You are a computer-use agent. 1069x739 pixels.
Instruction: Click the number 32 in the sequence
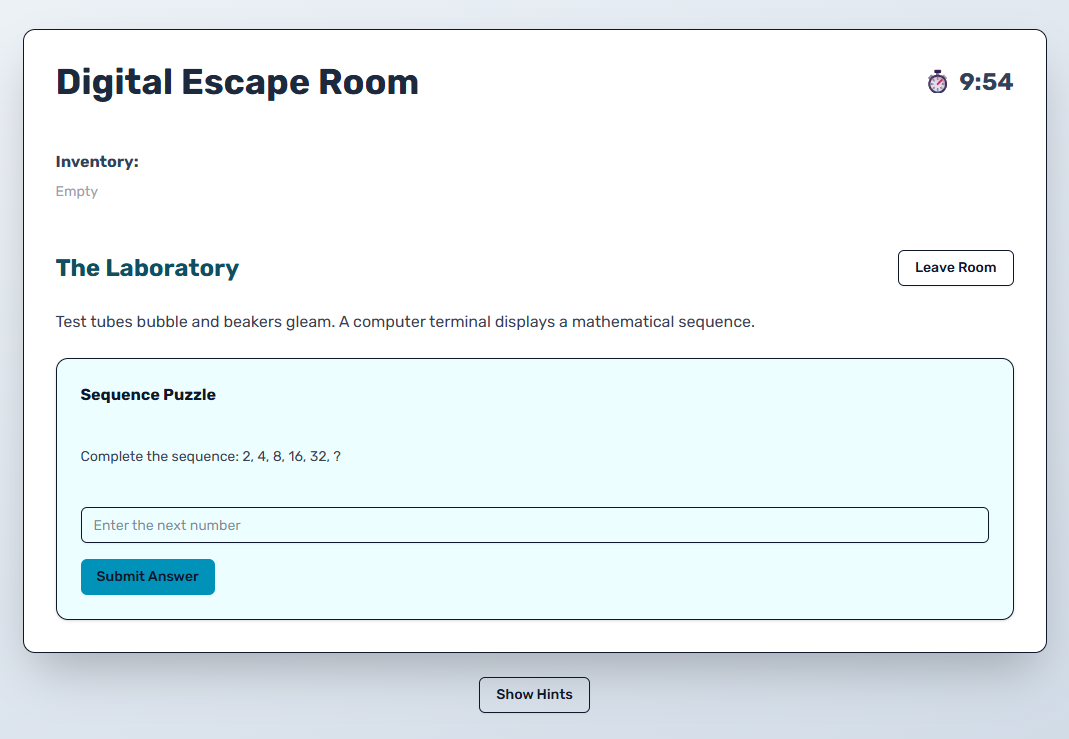click(x=320, y=456)
